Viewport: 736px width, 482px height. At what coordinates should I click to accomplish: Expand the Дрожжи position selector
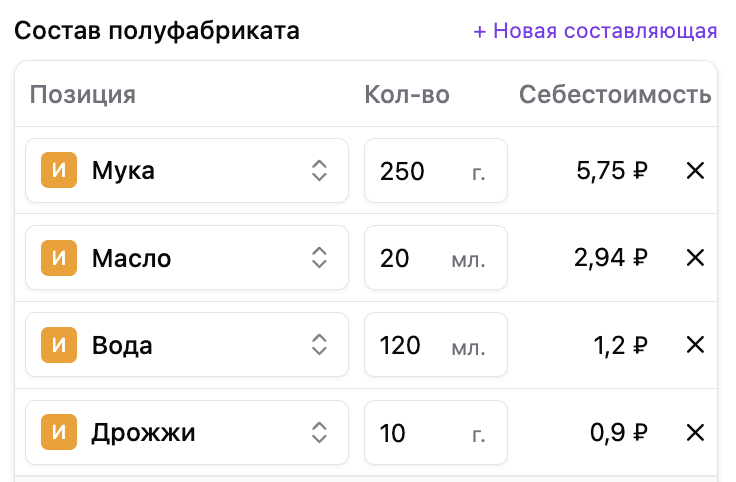pos(319,432)
